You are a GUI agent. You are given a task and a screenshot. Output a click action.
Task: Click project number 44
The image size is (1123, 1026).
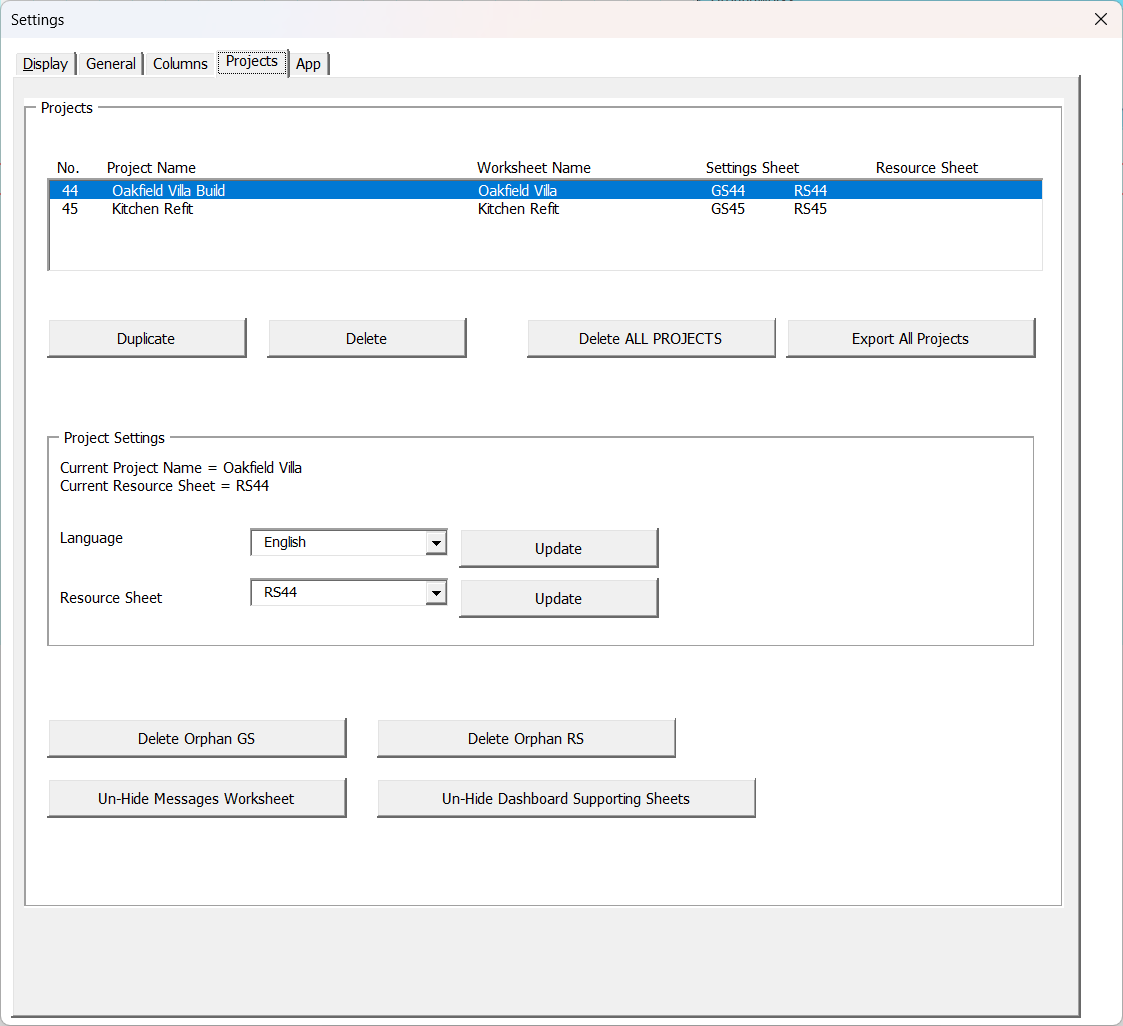(70, 190)
